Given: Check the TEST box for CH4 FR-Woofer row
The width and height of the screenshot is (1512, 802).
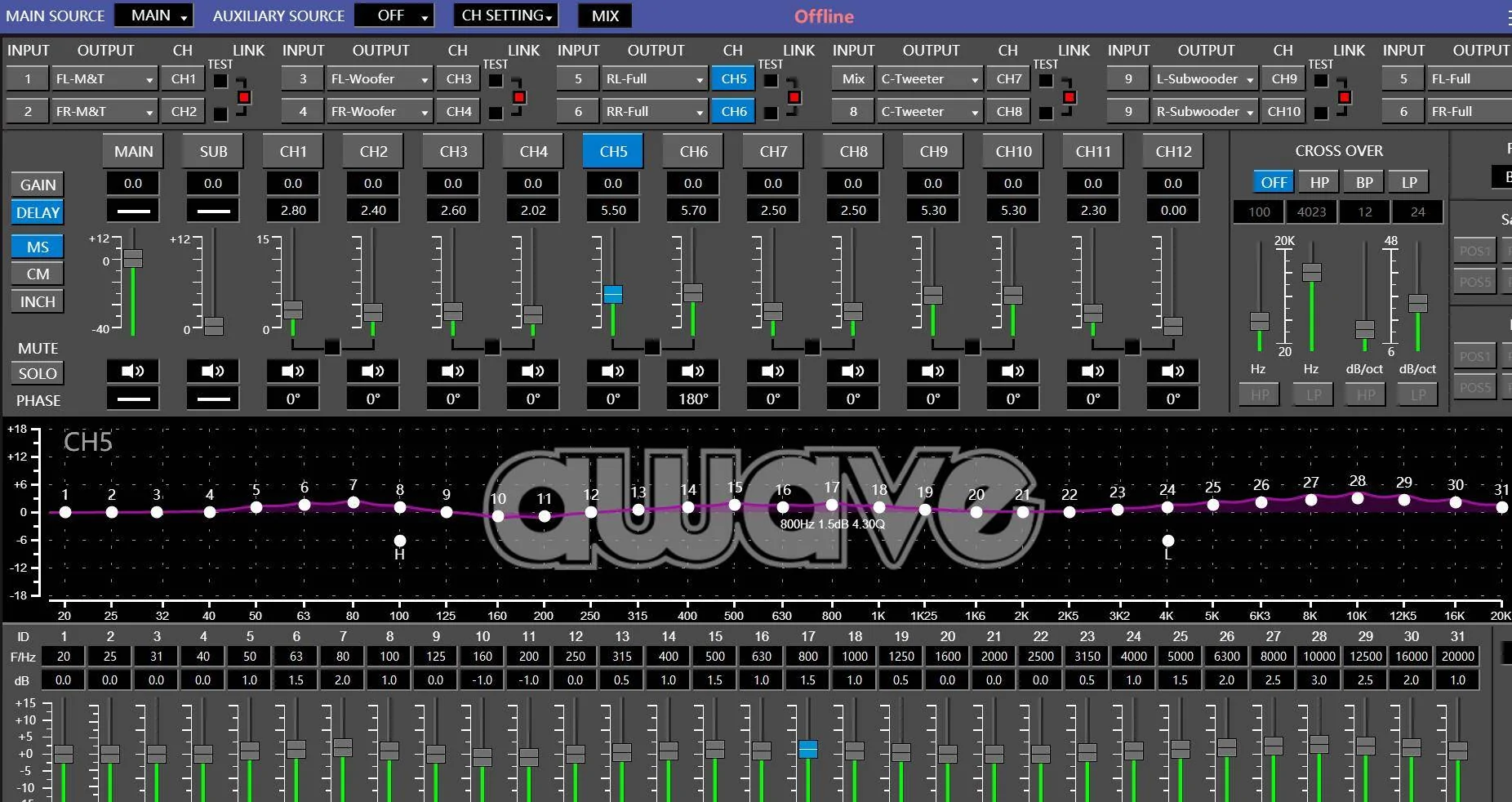Looking at the screenshot, I should tap(496, 114).
